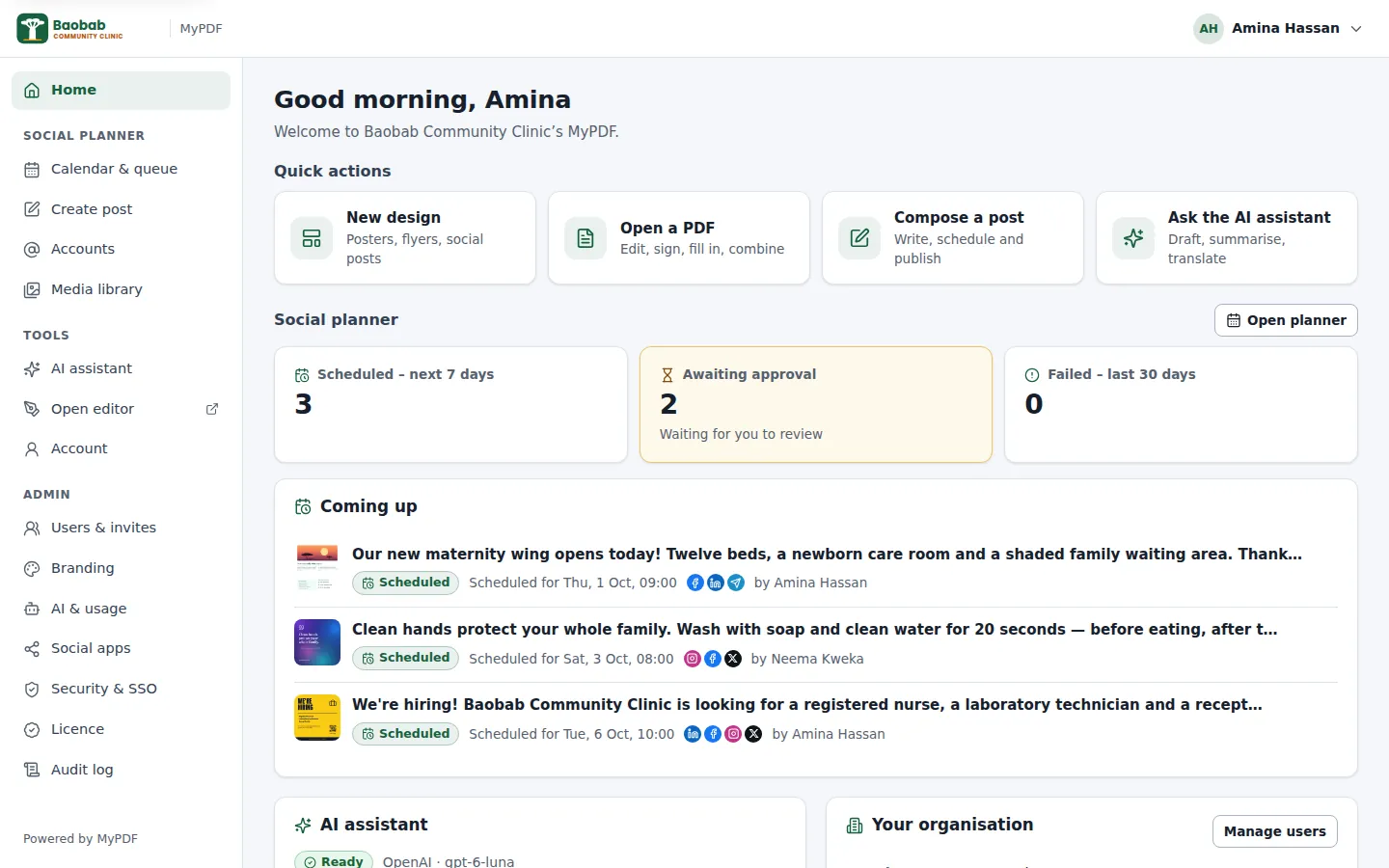
Task: Click the Security & SSO shield icon
Action: pyautogui.click(x=32, y=690)
